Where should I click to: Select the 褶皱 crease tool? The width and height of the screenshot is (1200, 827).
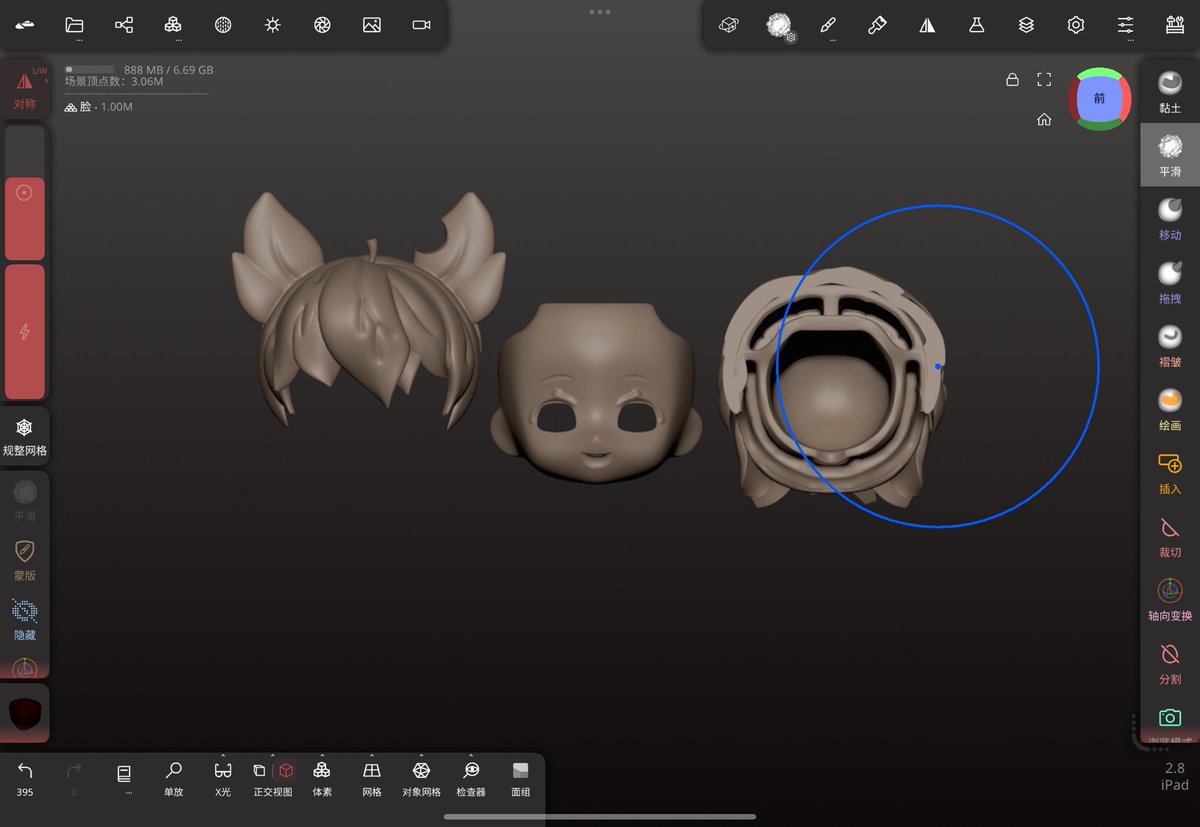[1170, 345]
